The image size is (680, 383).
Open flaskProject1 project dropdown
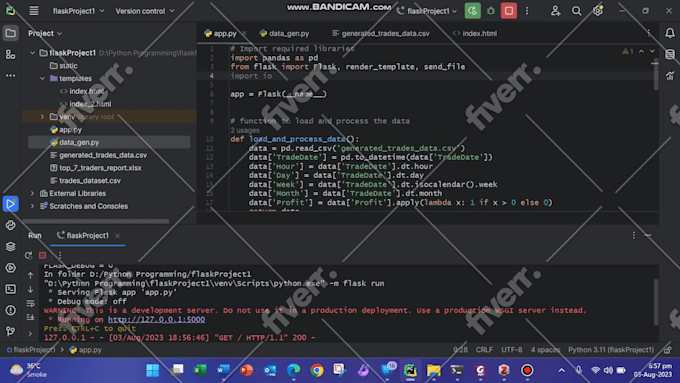pyautogui.click(x=78, y=11)
